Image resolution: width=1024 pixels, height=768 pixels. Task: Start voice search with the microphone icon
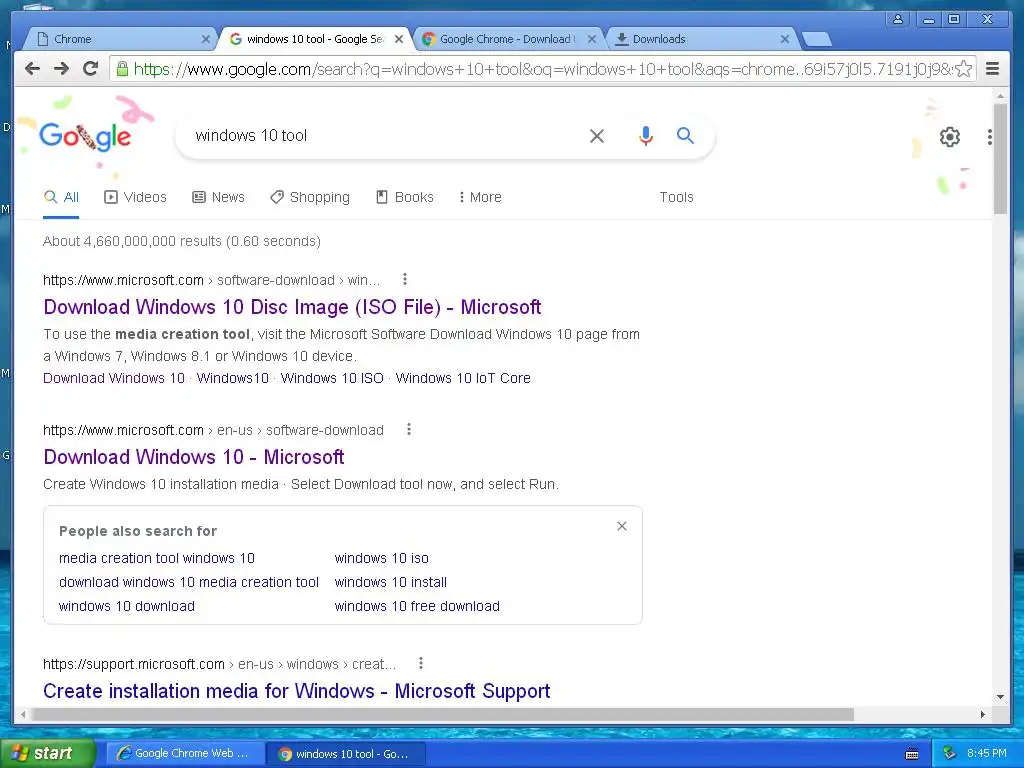point(645,136)
